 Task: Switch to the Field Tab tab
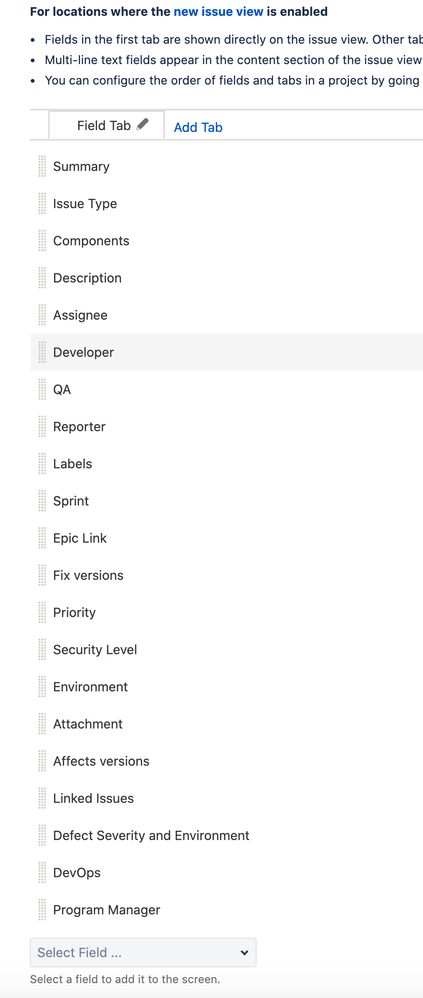[106, 125]
